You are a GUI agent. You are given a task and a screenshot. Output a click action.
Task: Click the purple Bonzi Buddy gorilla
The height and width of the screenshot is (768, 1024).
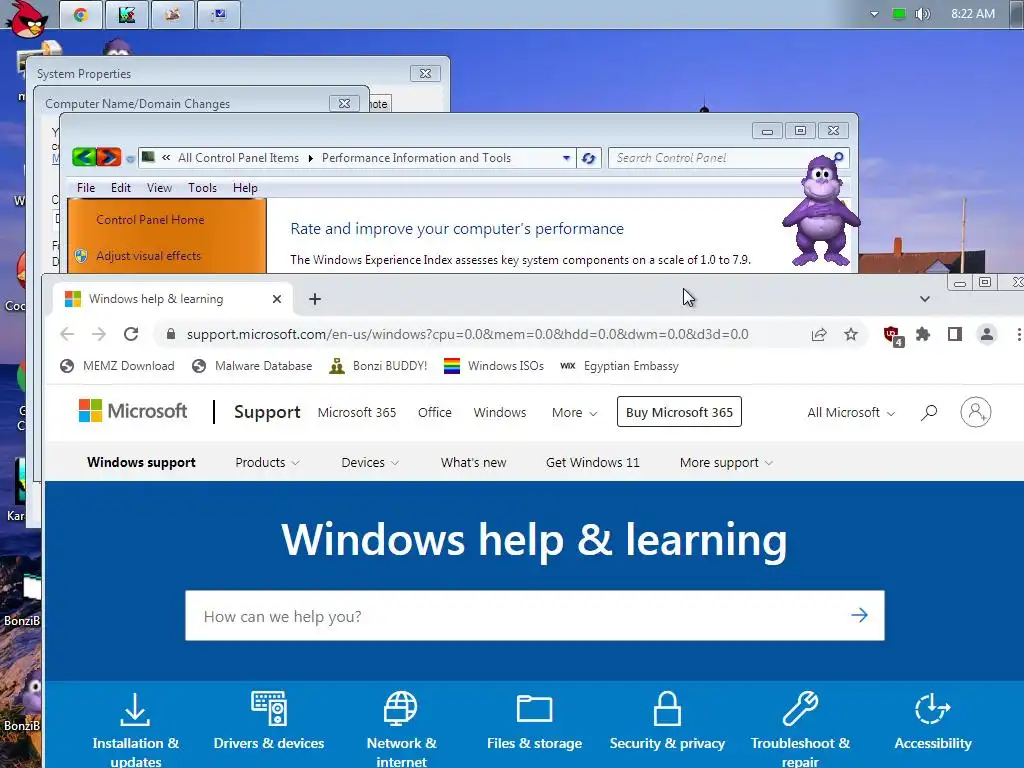[821, 210]
